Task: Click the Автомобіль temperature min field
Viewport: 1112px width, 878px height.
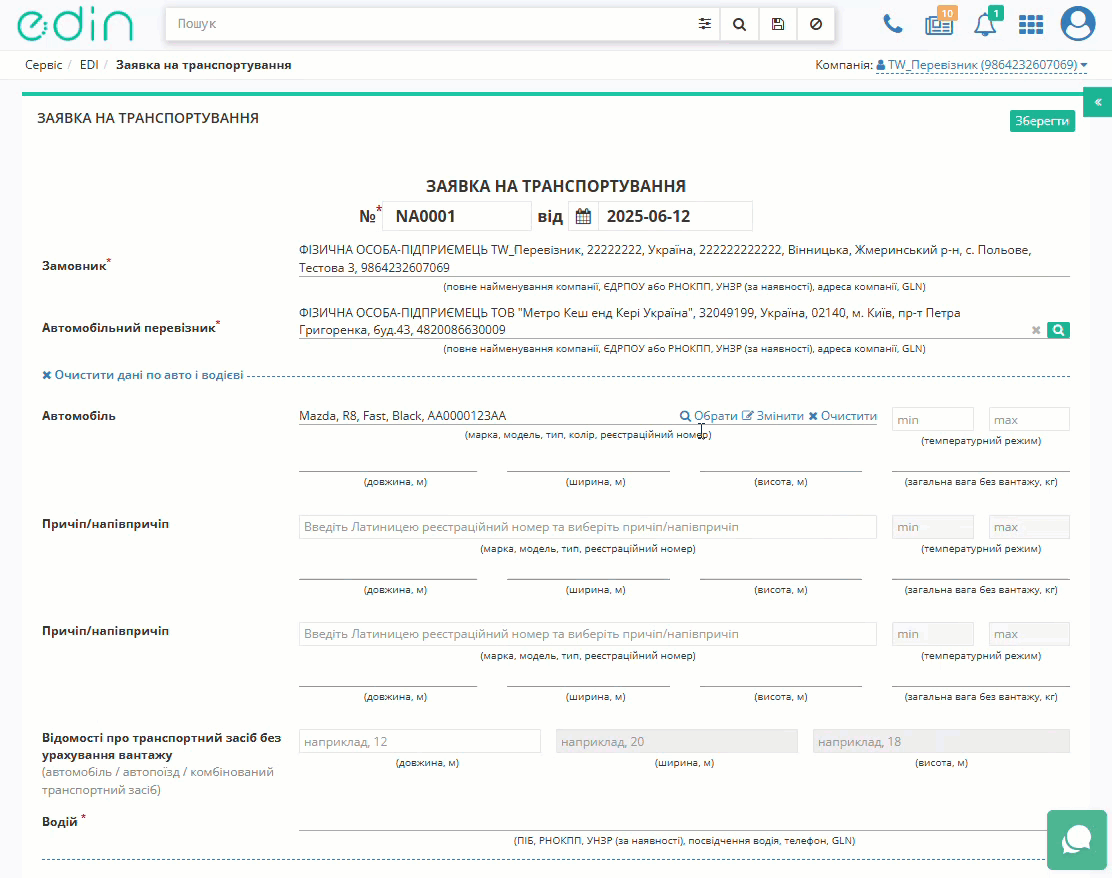Action: pos(933,420)
